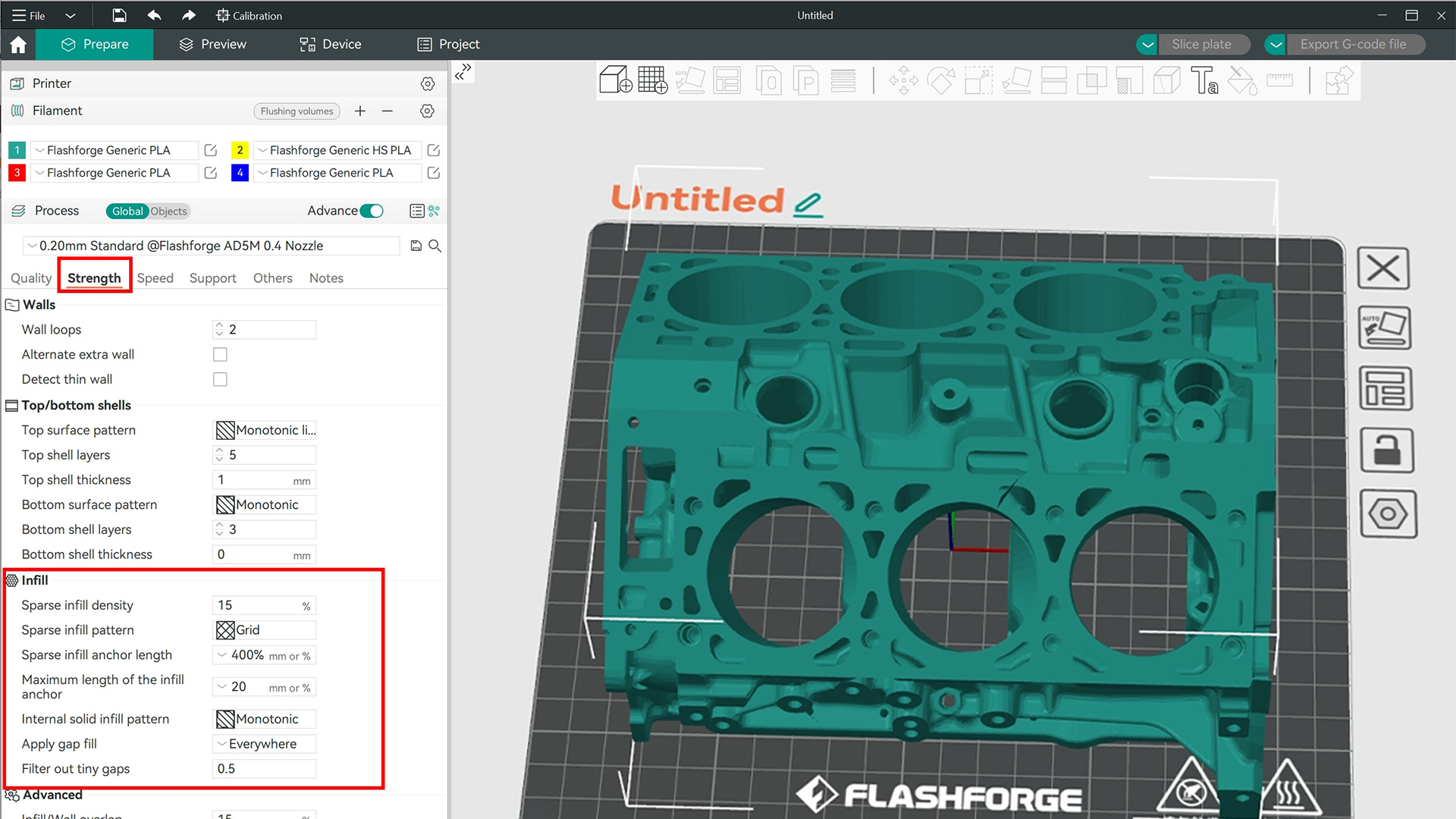The height and width of the screenshot is (819, 1456).
Task: Click Export G-code file button
Action: [x=1356, y=45]
